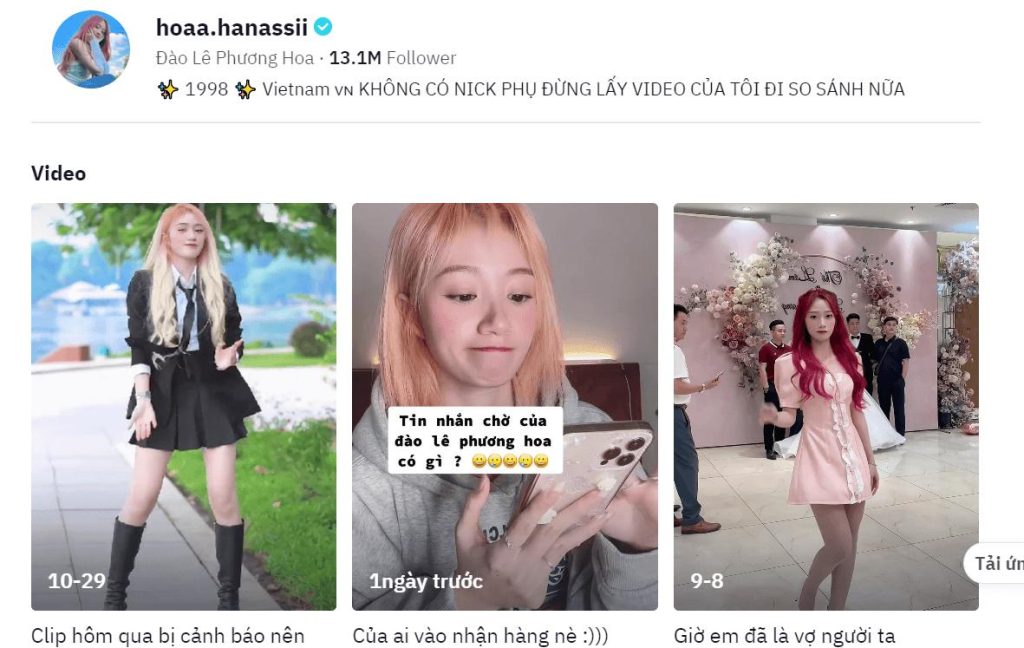Click the profile bio text with 1998 Vietnam
Viewport: 1024px width, 648px height.
[x=530, y=89]
